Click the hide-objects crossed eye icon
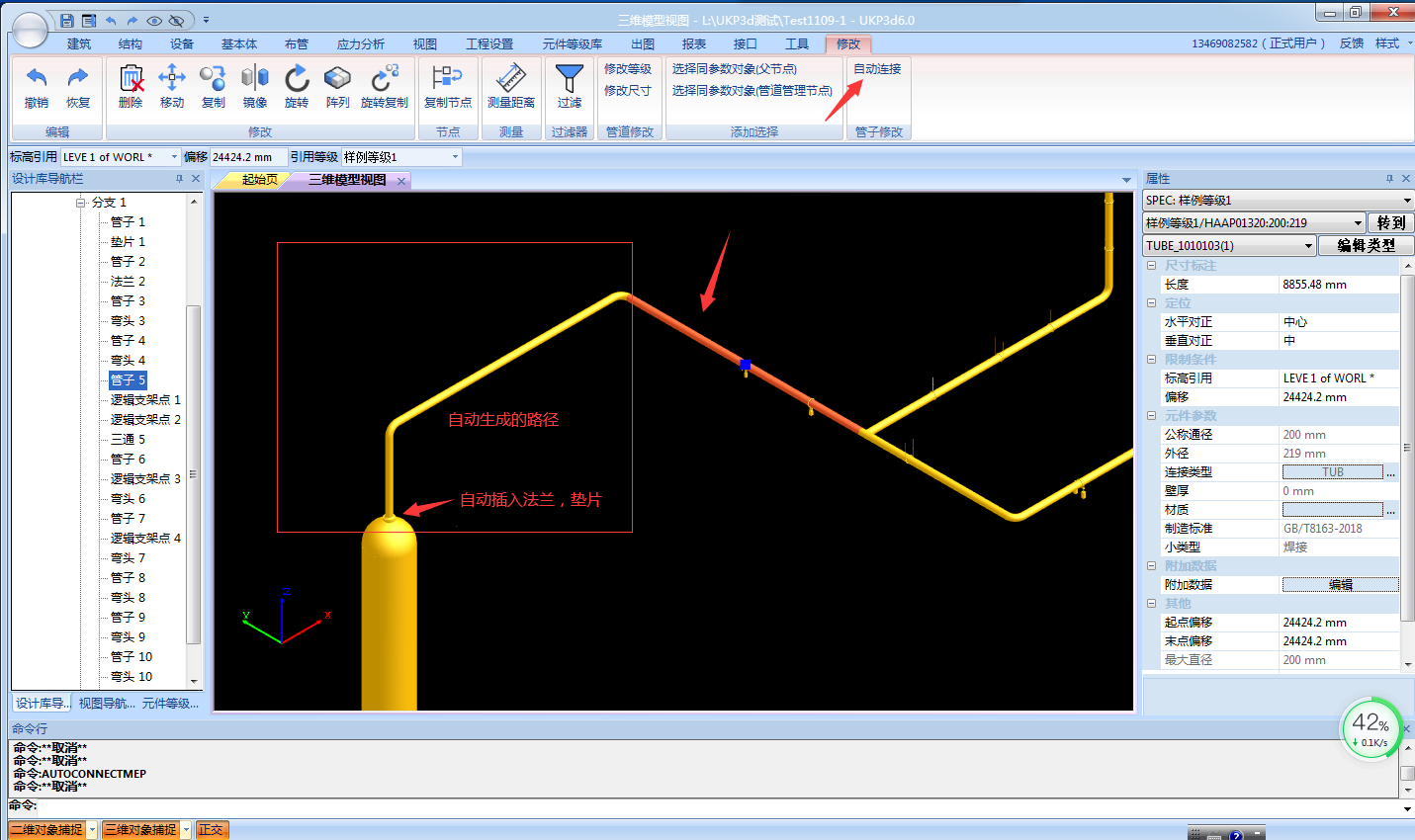Viewport: 1415px width, 840px height. pyautogui.click(x=177, y=20)
